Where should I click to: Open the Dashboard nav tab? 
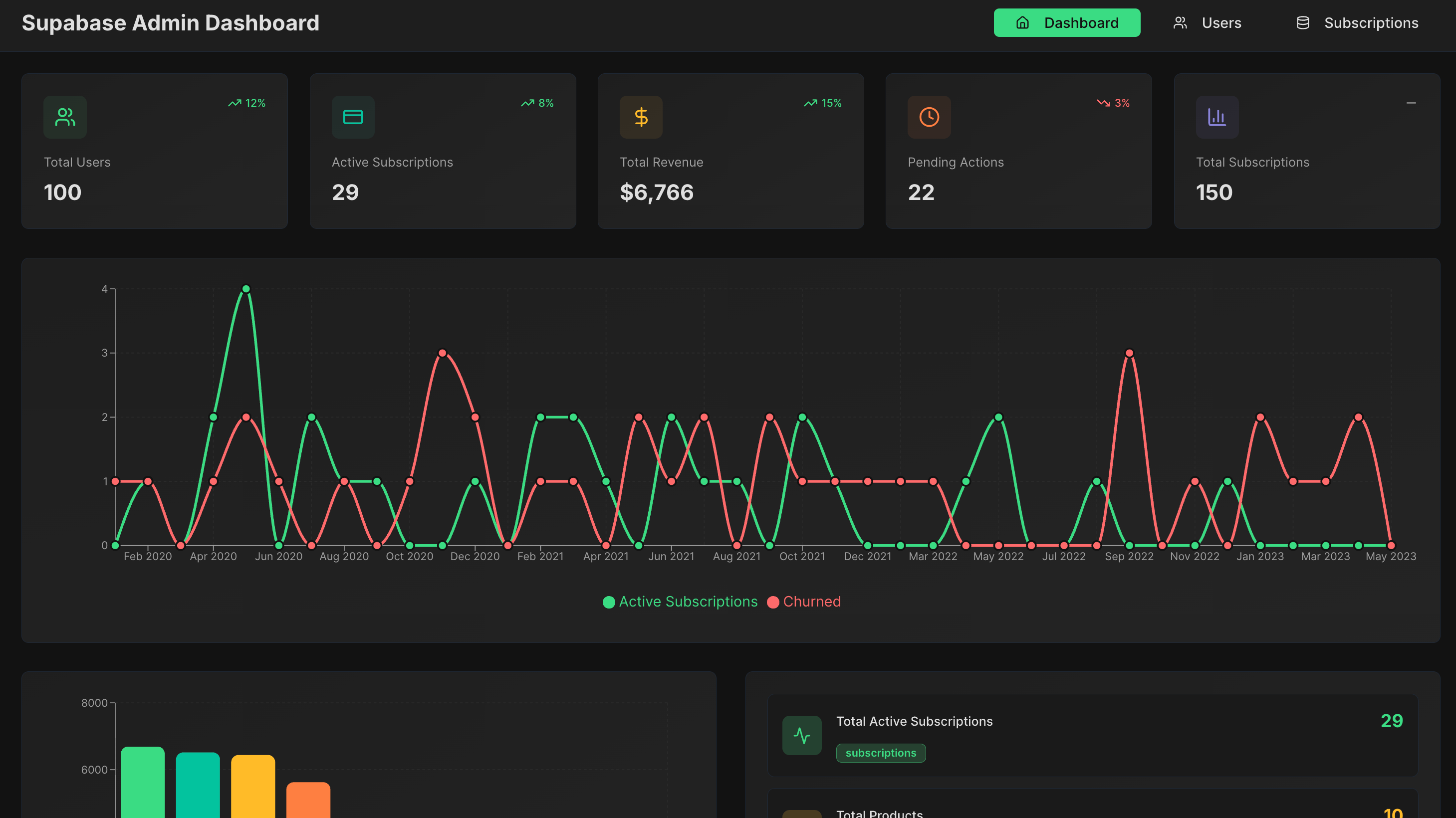point(1067,22)
